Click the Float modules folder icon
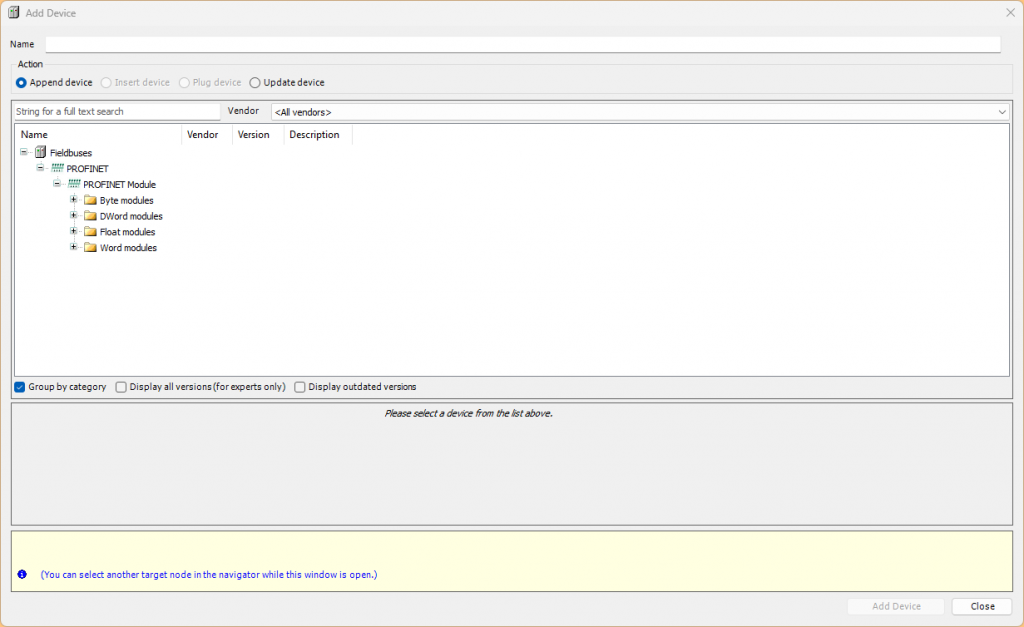This screenshot has width=1024, height=627. [90, 232]
